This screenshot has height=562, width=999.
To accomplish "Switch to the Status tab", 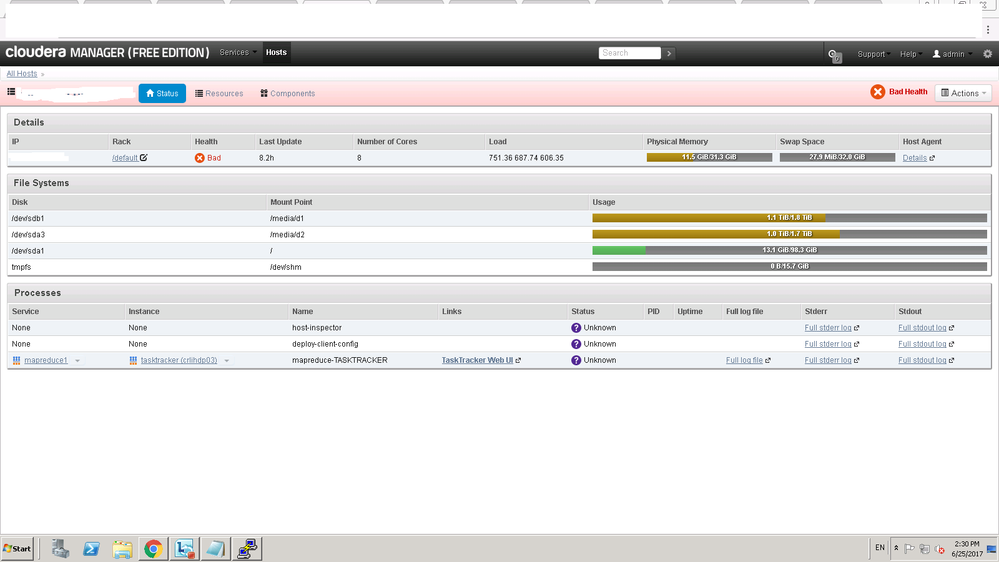I will coord(162,93).
